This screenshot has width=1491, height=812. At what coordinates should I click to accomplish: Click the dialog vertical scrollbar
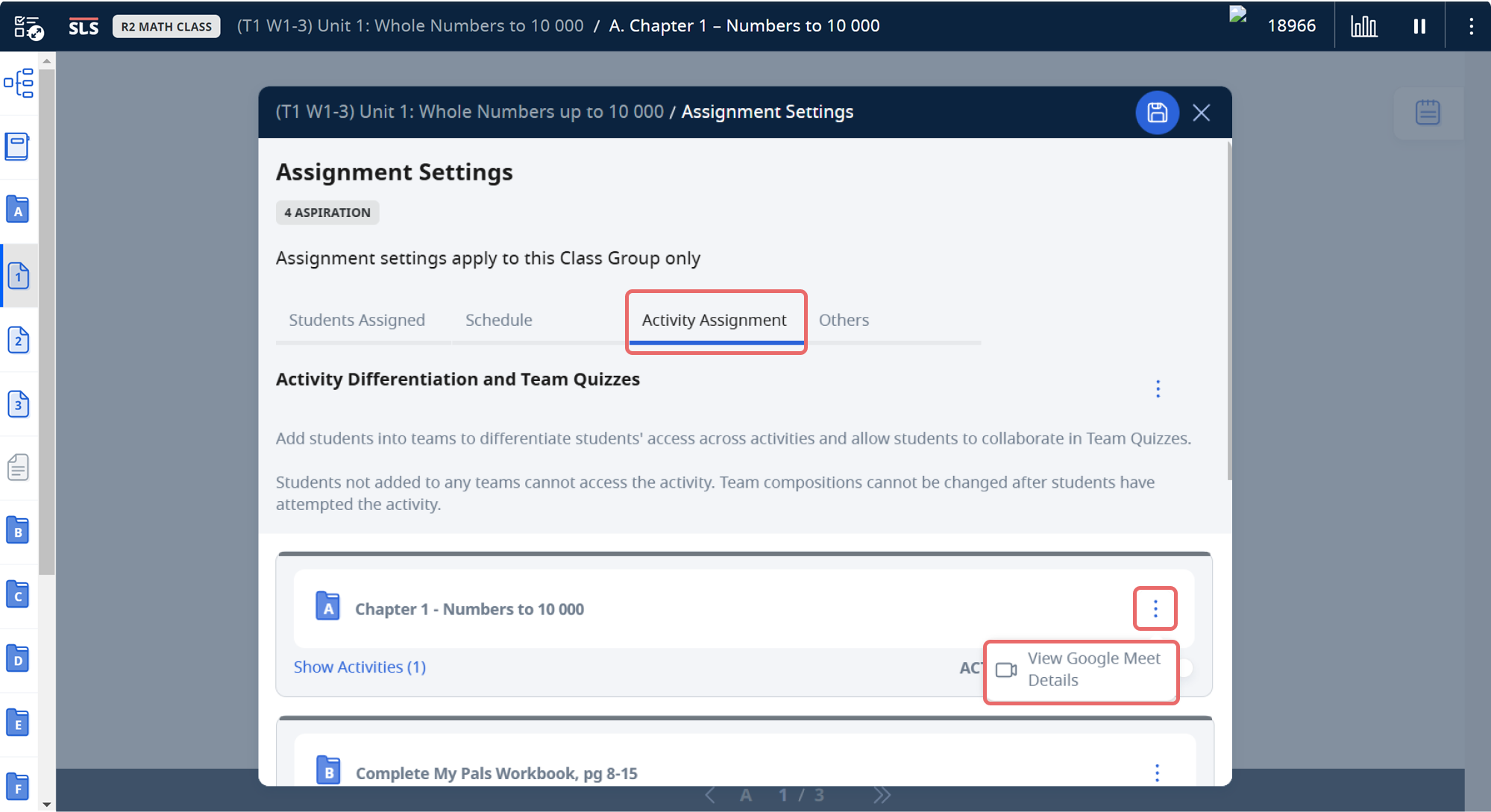coord(1228,312)
